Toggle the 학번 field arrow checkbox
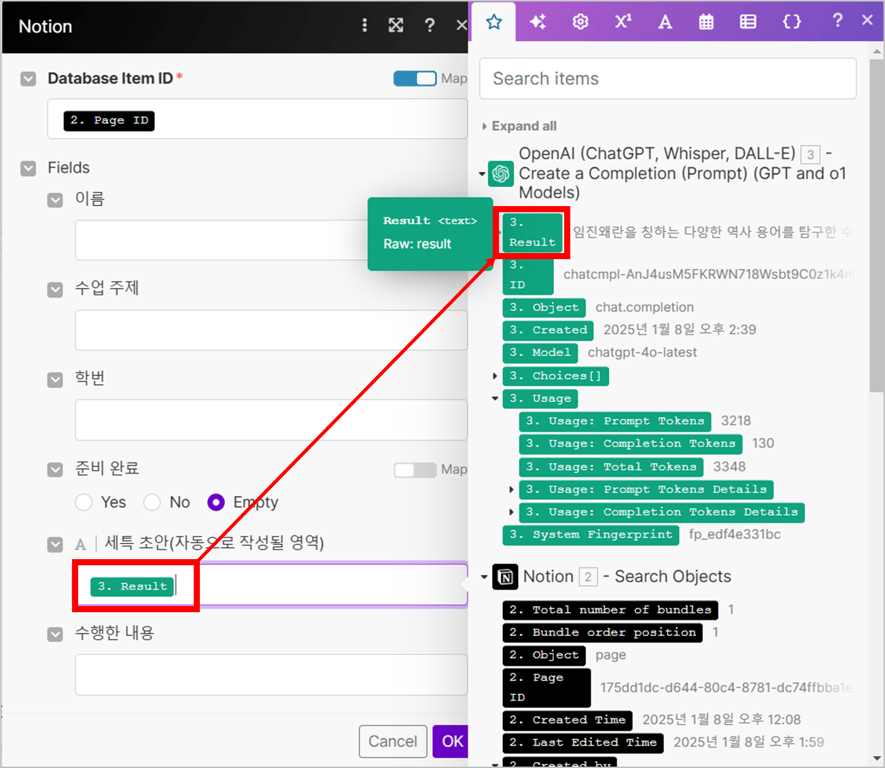Screen dimensions: 885x768 [55, 379]
